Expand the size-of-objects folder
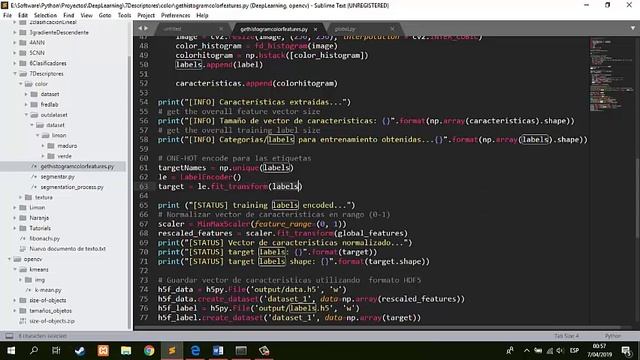640x360 pixels. [x=15, y=300]
